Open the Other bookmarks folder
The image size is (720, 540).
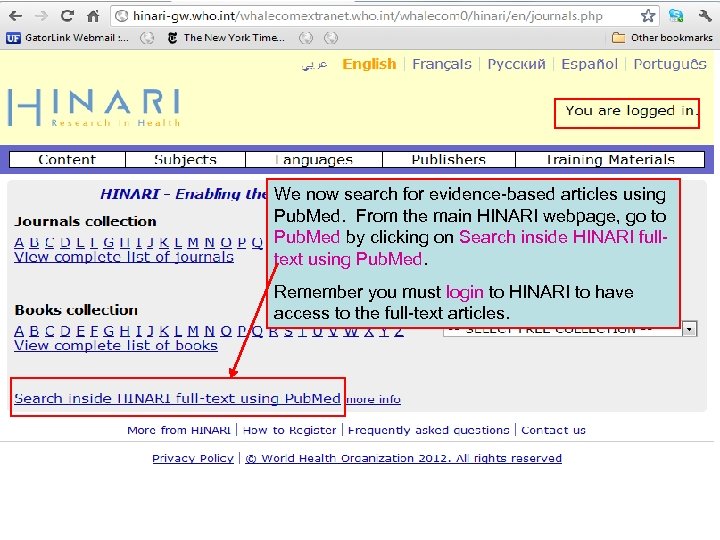(662, 38)
